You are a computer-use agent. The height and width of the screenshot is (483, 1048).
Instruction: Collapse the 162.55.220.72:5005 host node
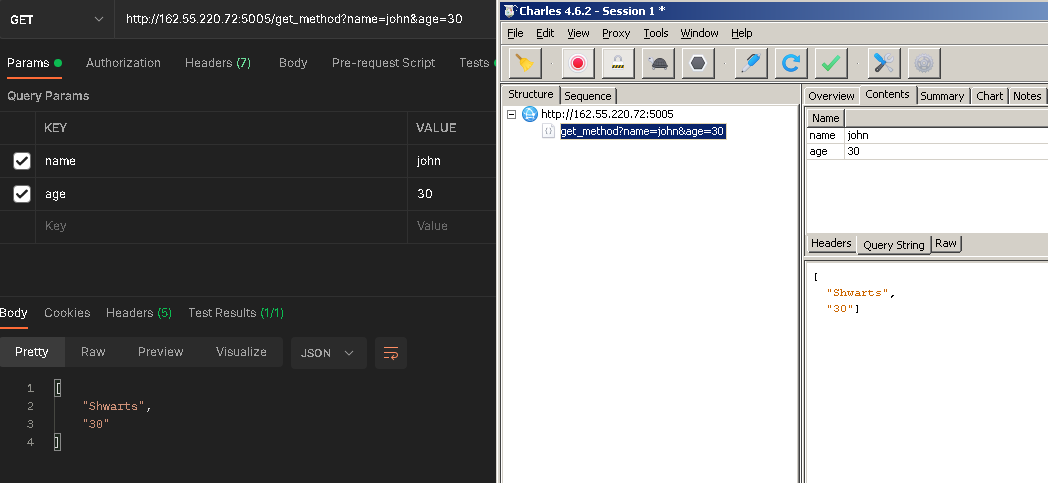[x=512, y=114]
